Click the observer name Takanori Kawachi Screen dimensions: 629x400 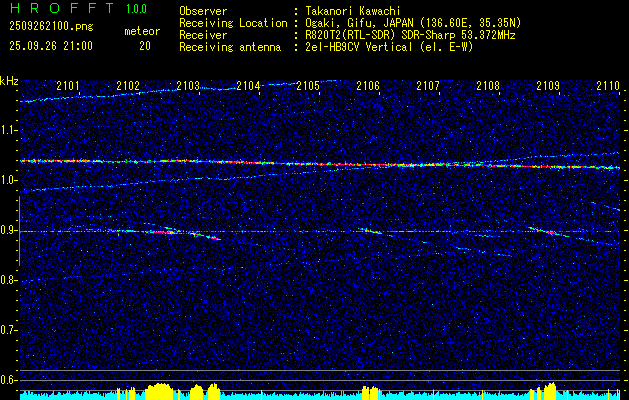click(x=353, y=10)
